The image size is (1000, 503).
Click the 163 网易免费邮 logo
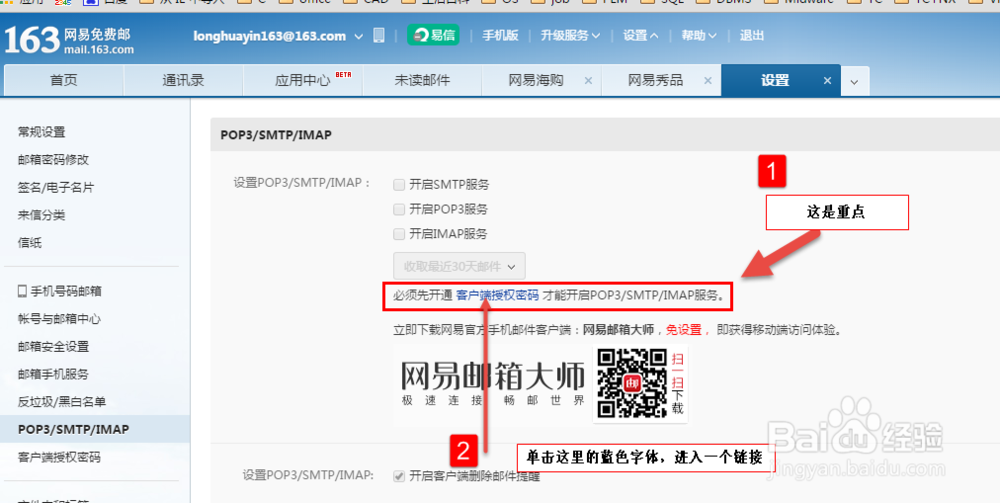[x=70, y=40]
